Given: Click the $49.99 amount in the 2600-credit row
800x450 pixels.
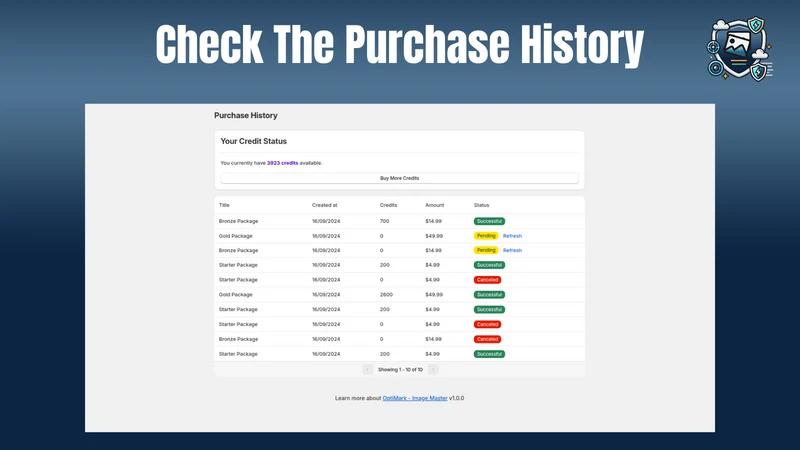Looking at the screenshot, I should tap(434, 294).
